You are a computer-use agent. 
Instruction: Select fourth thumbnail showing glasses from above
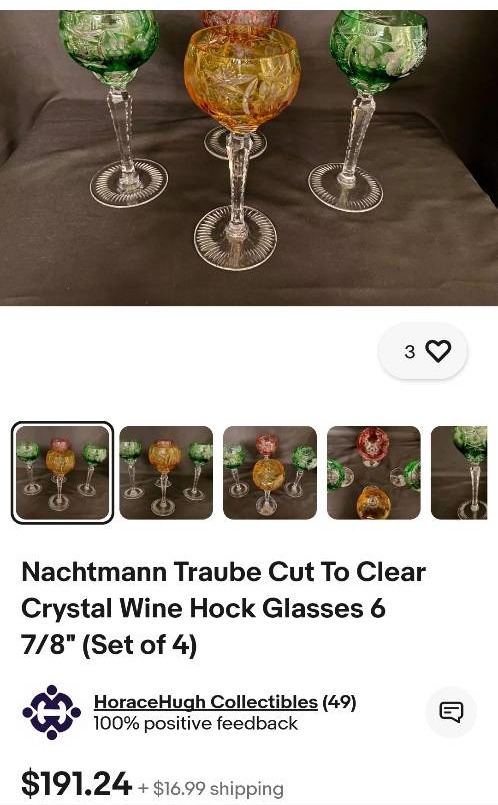374,472
